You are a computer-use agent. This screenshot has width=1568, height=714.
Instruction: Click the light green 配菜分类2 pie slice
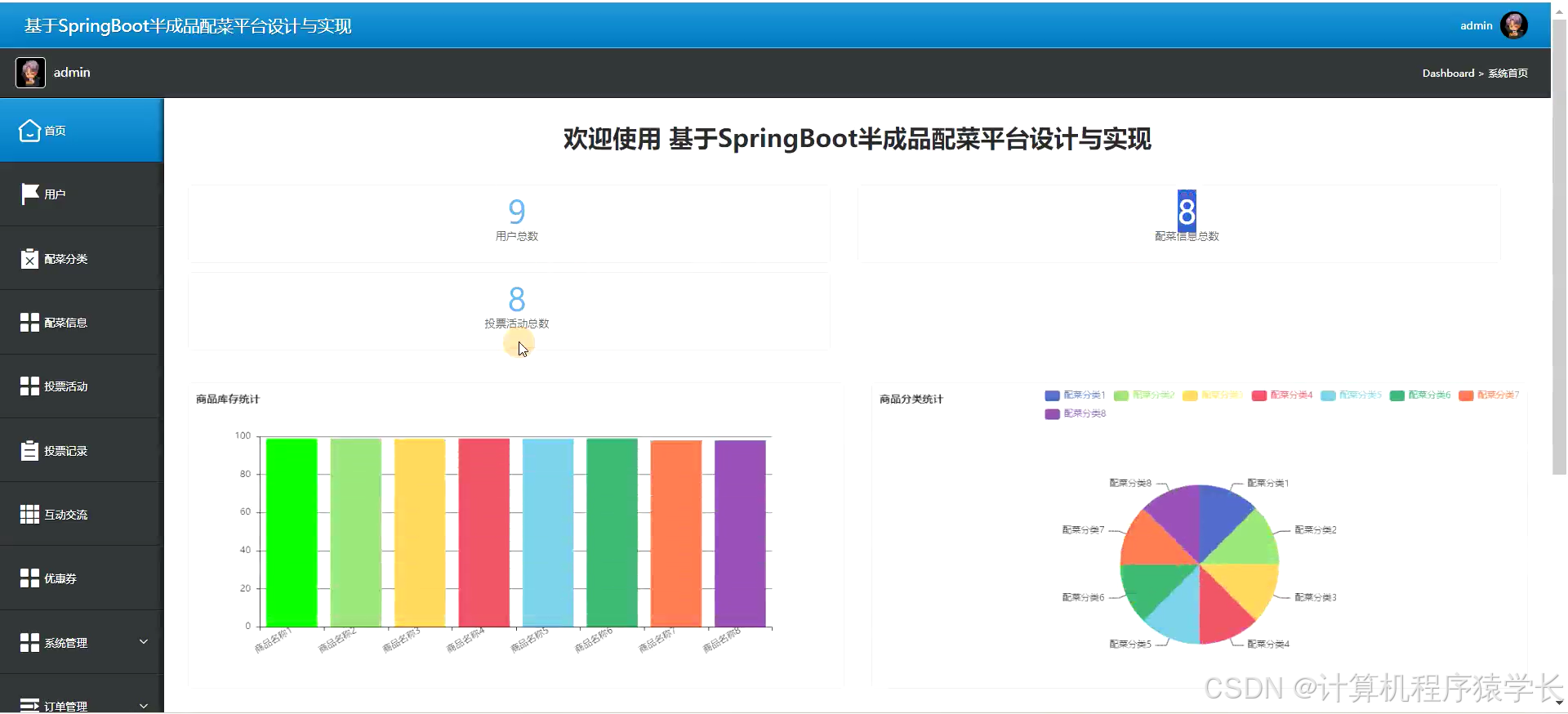point(1248,542)
